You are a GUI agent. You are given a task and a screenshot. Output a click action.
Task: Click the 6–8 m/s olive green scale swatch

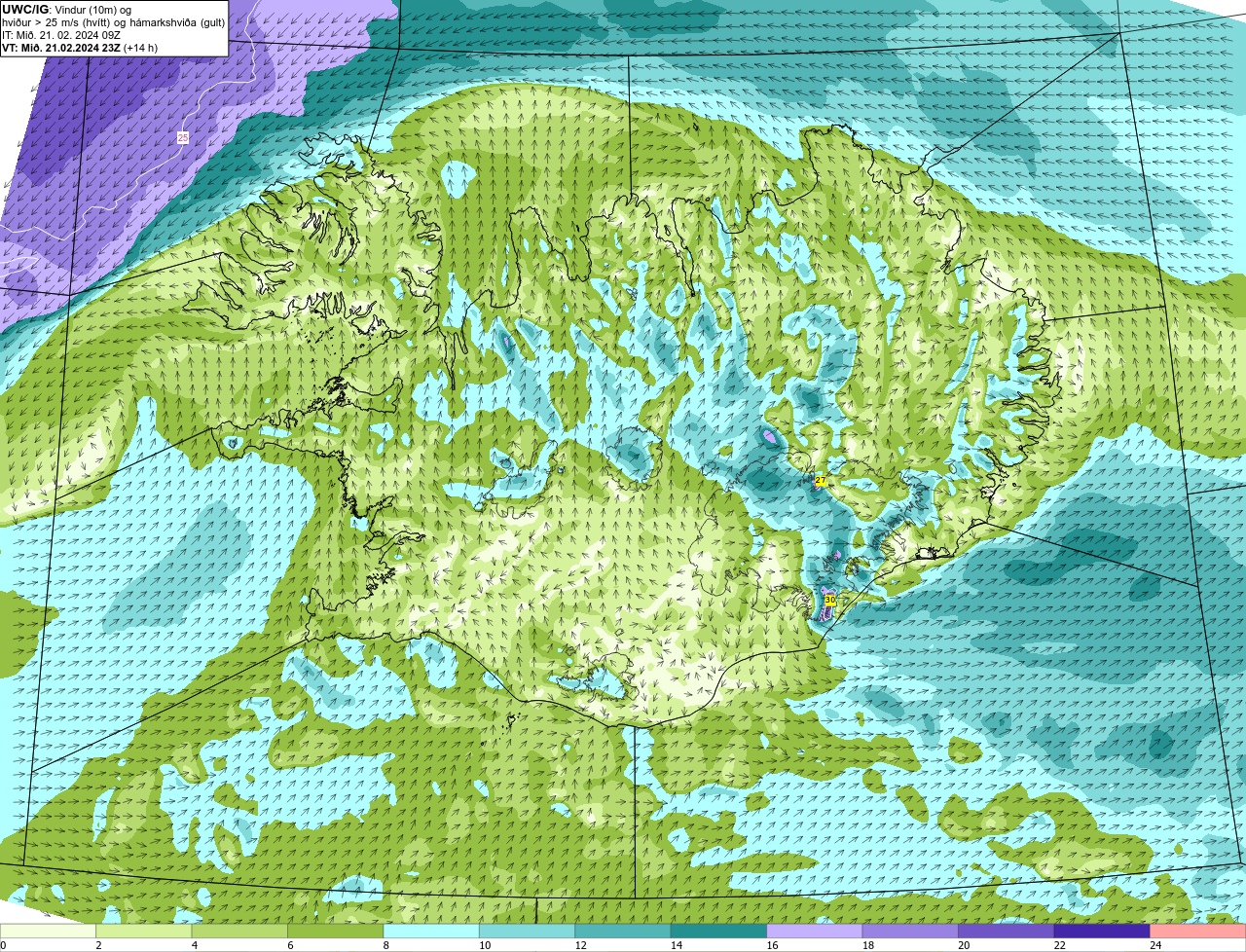336,931
